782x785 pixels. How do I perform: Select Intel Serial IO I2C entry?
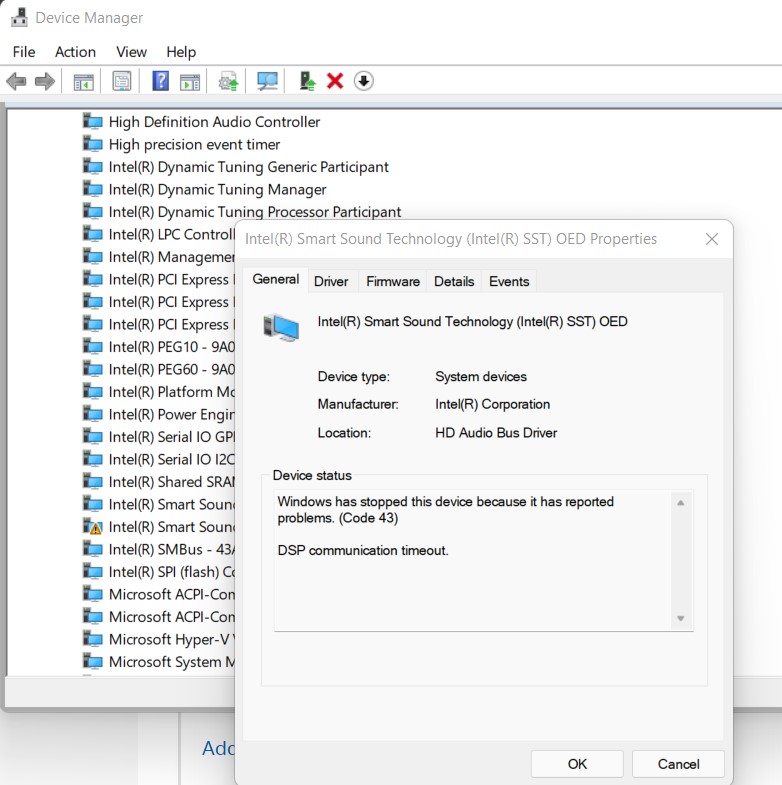[x=172, y=459]
